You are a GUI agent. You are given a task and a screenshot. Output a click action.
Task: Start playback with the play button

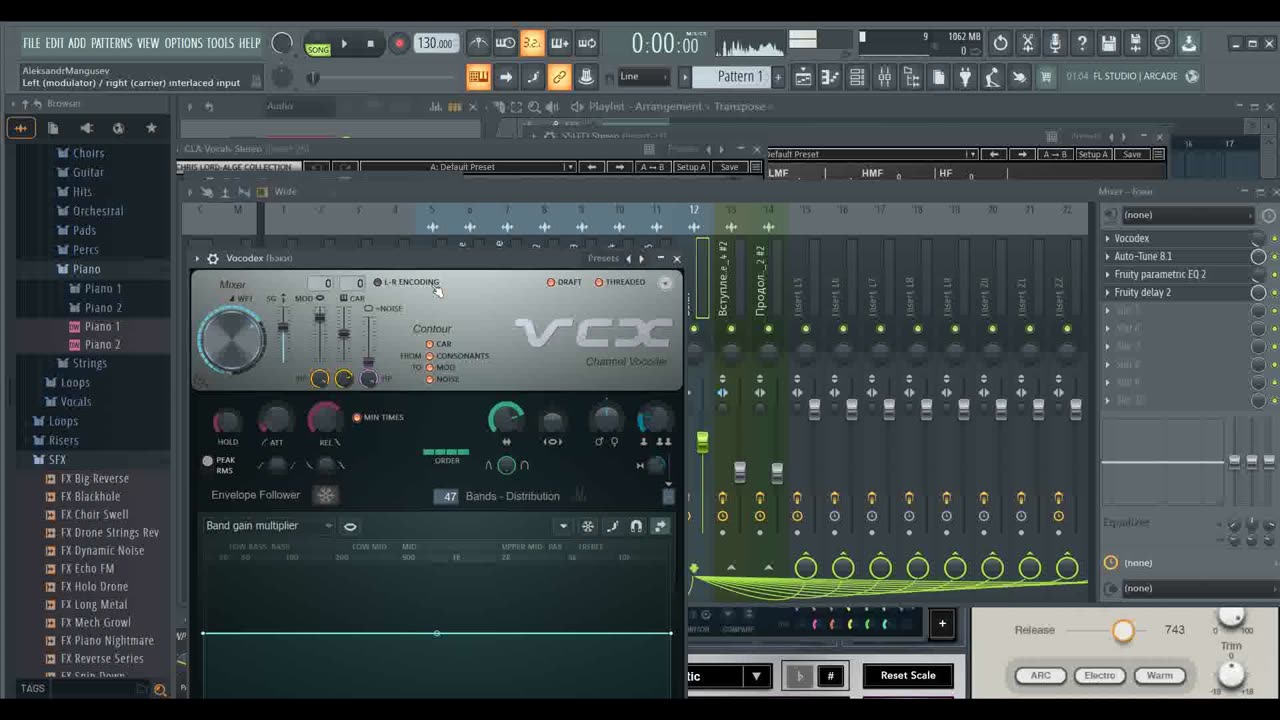tap(344, 44)
